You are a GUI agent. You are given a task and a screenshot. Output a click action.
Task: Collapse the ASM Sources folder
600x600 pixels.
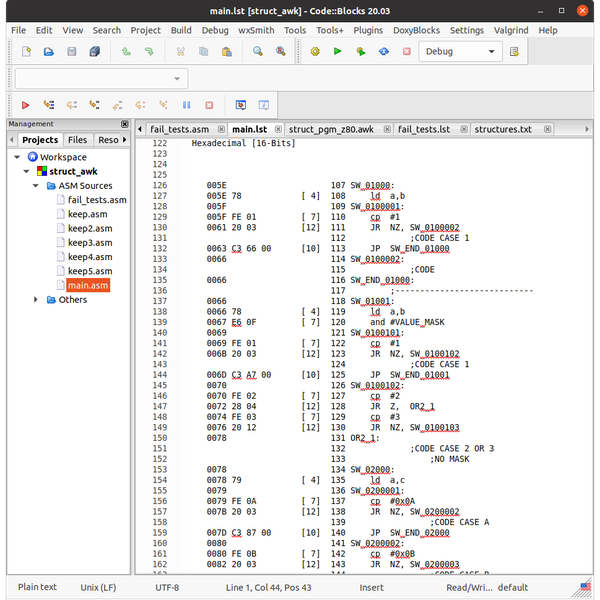click(36, 186)
